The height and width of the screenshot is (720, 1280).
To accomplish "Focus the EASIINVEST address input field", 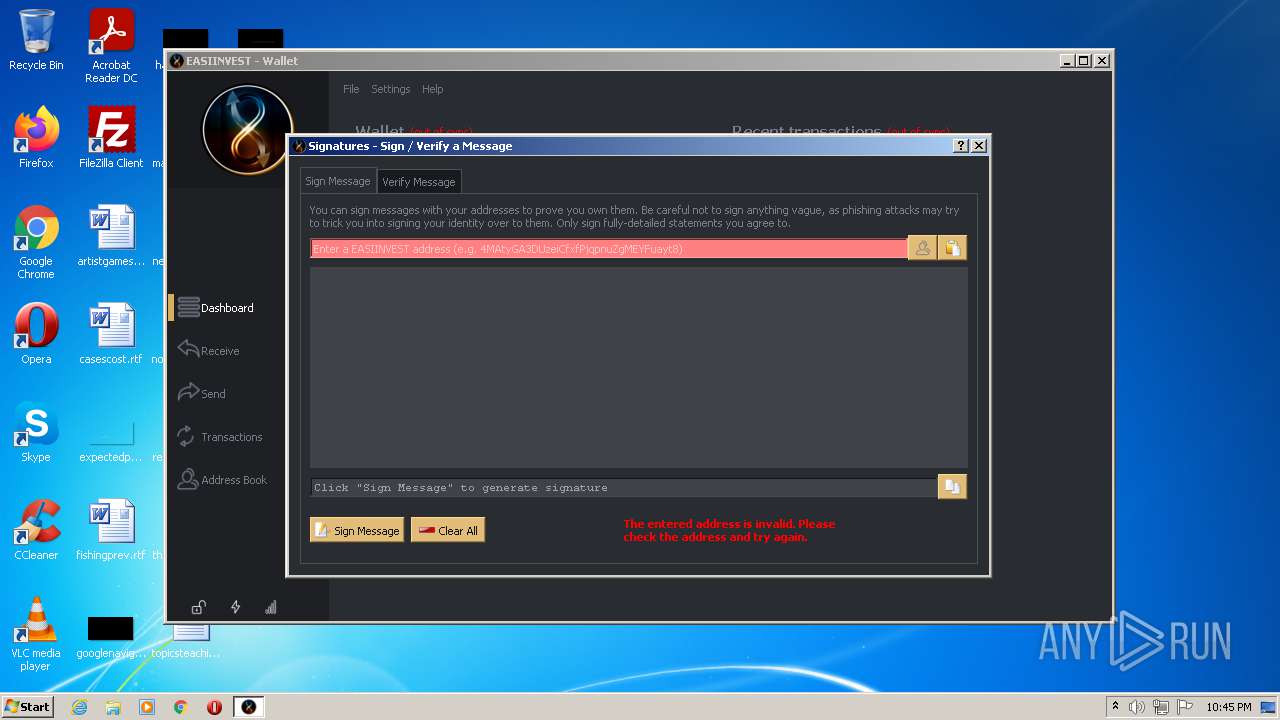I will [609, 249].
